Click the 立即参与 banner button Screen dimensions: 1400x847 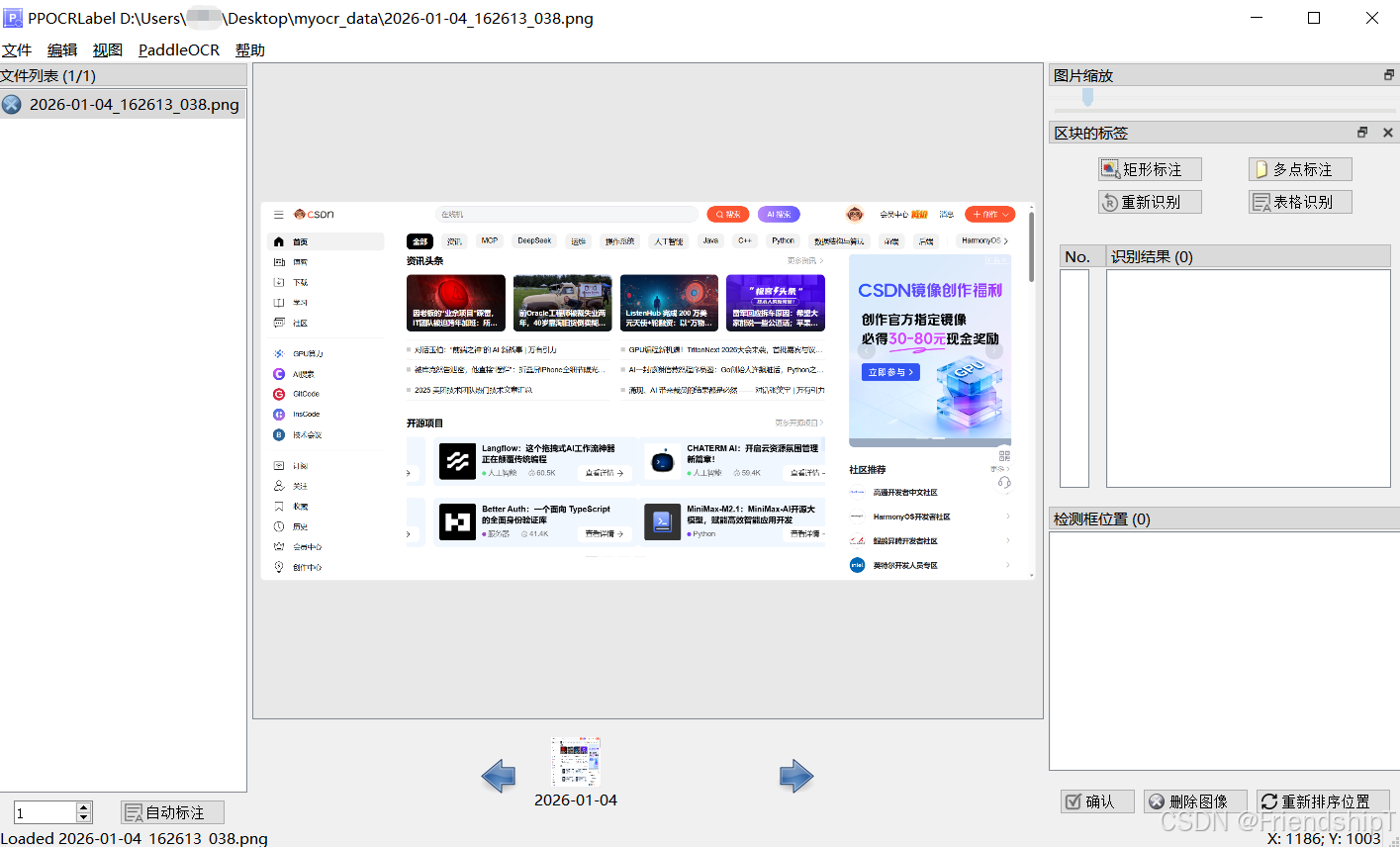[x=891, y=372]
